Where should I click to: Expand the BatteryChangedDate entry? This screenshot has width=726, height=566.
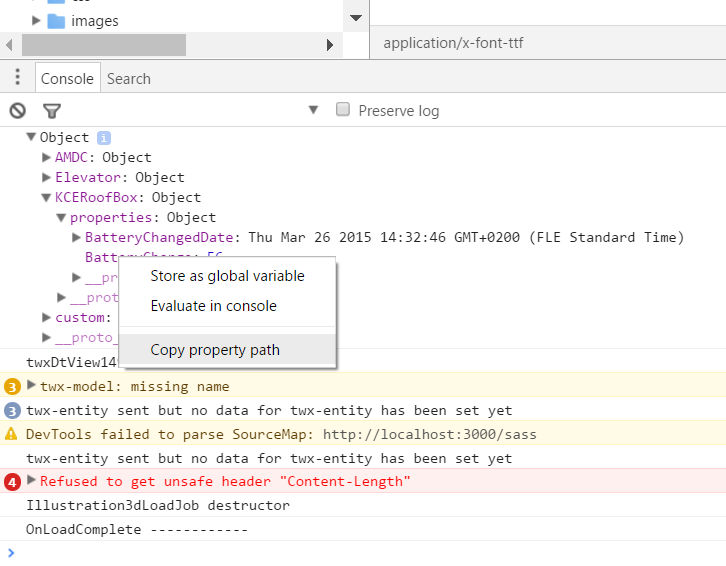click(x=76, y=238)
